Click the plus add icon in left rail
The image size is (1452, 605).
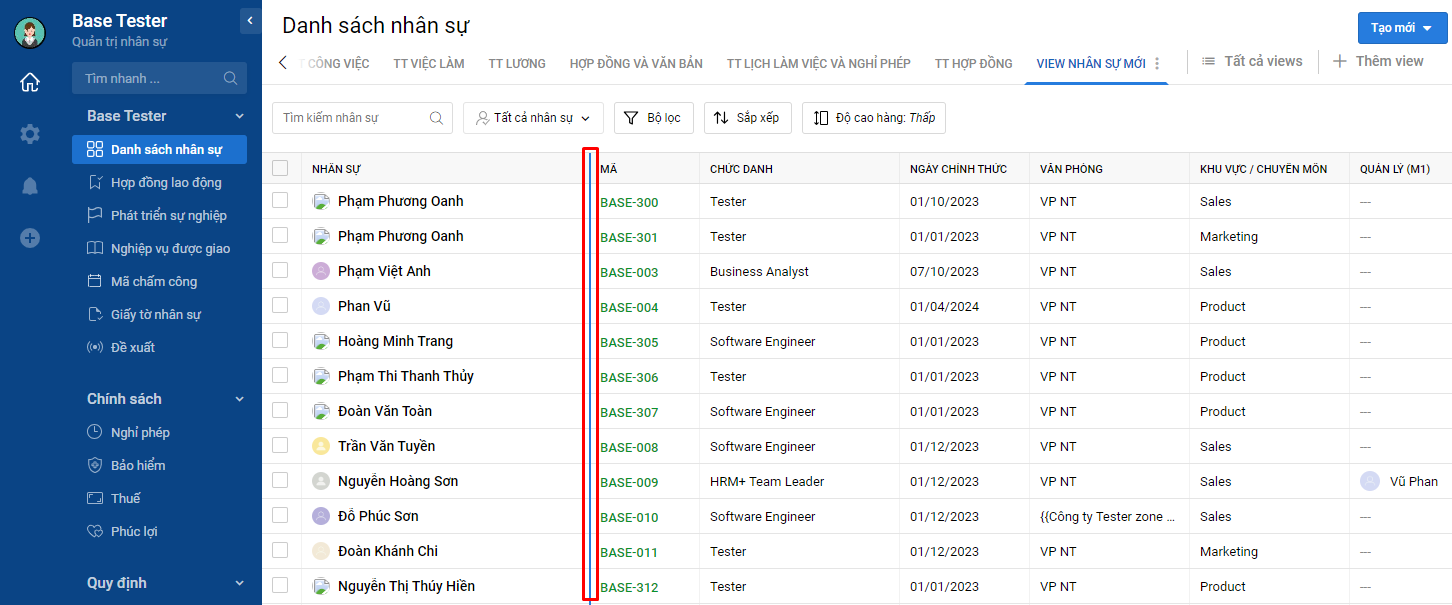tap(30, 238)
